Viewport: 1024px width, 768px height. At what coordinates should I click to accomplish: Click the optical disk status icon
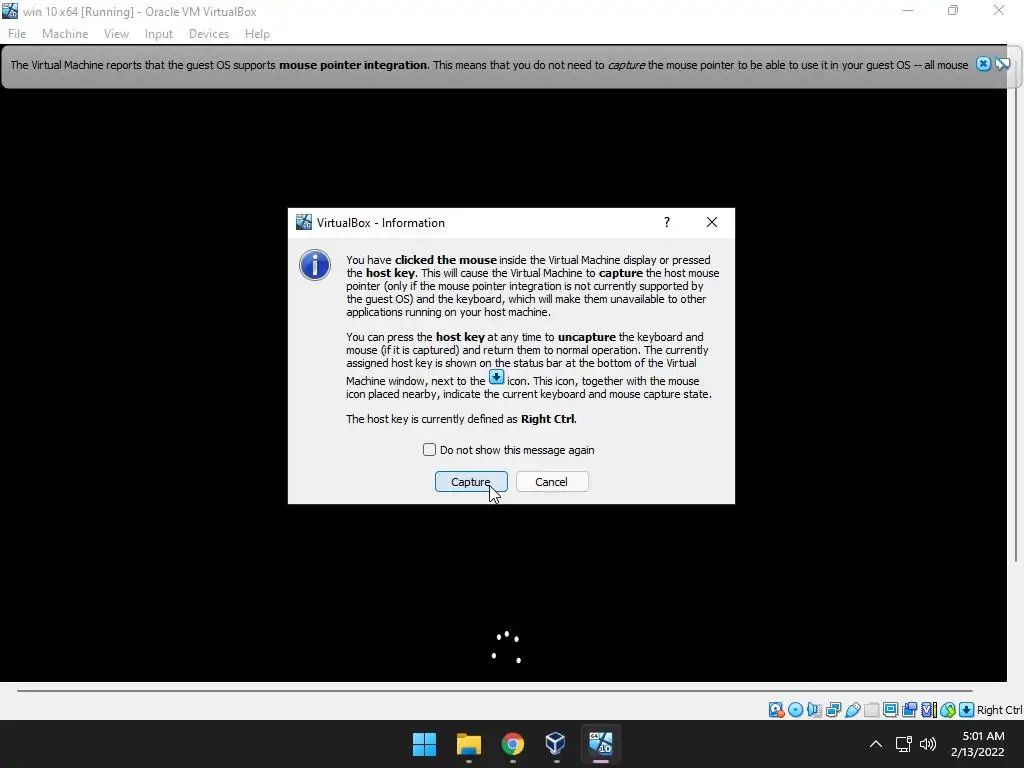pos(795,710)
